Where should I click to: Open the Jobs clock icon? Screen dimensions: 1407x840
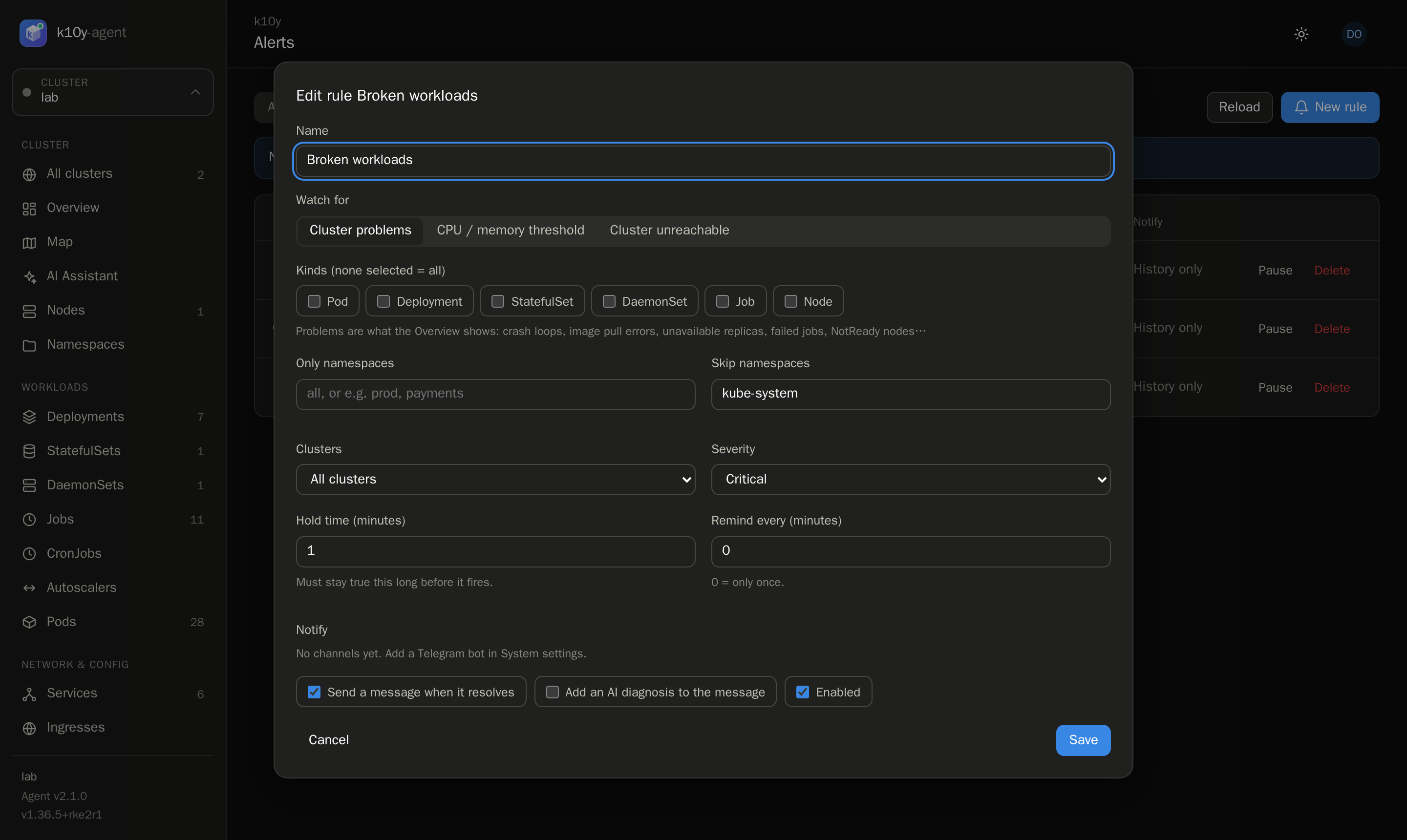click(x=29, y=520)
